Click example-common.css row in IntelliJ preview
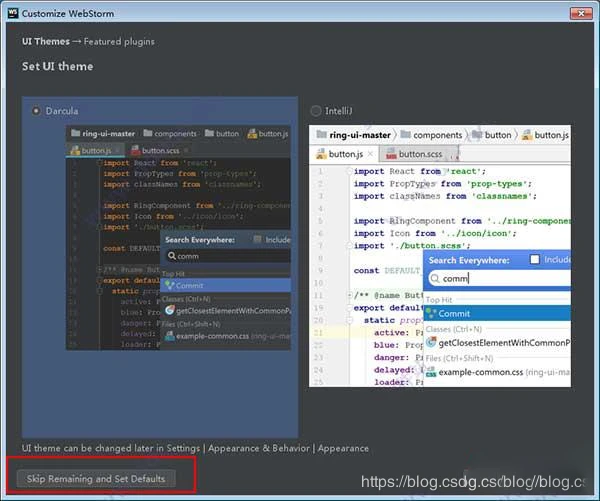This screenshot has height=501, width=600. [497, 372]
